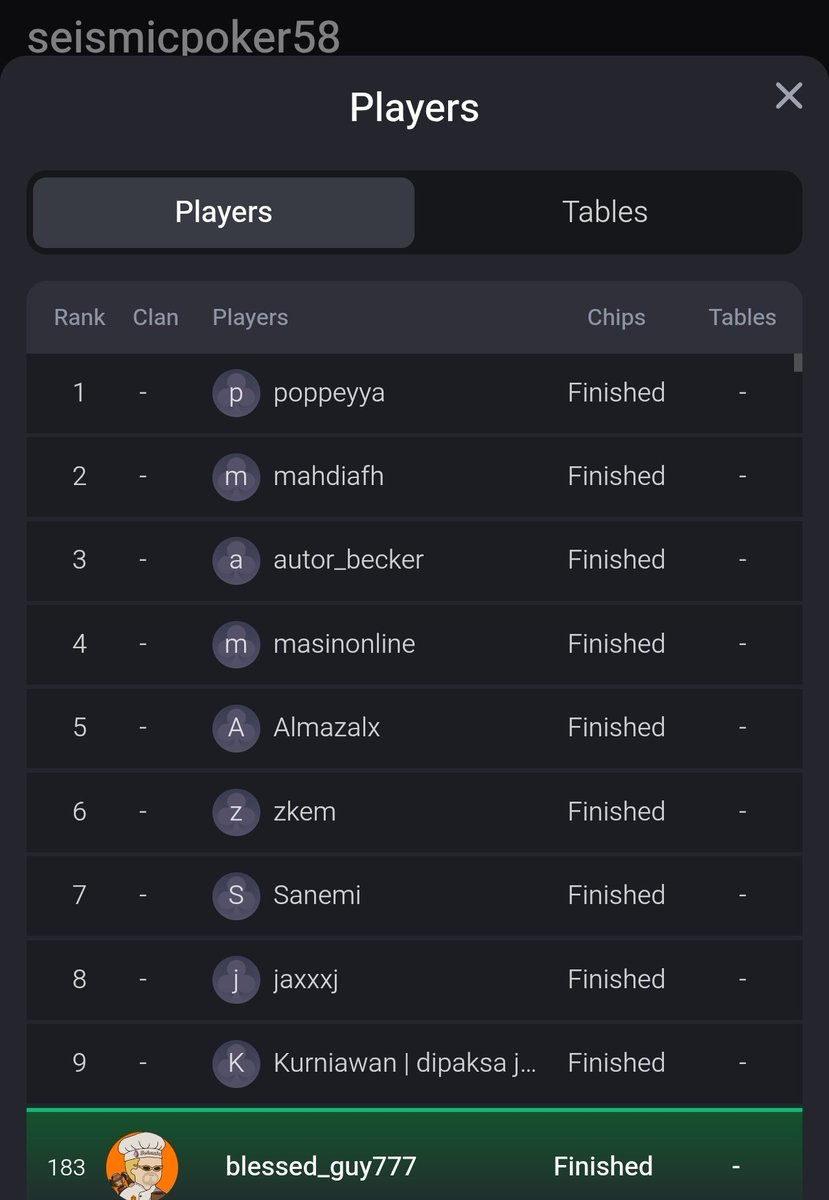Open the Kurniawan player avatar icon

pyautogui.click(x=236, y=1063)
